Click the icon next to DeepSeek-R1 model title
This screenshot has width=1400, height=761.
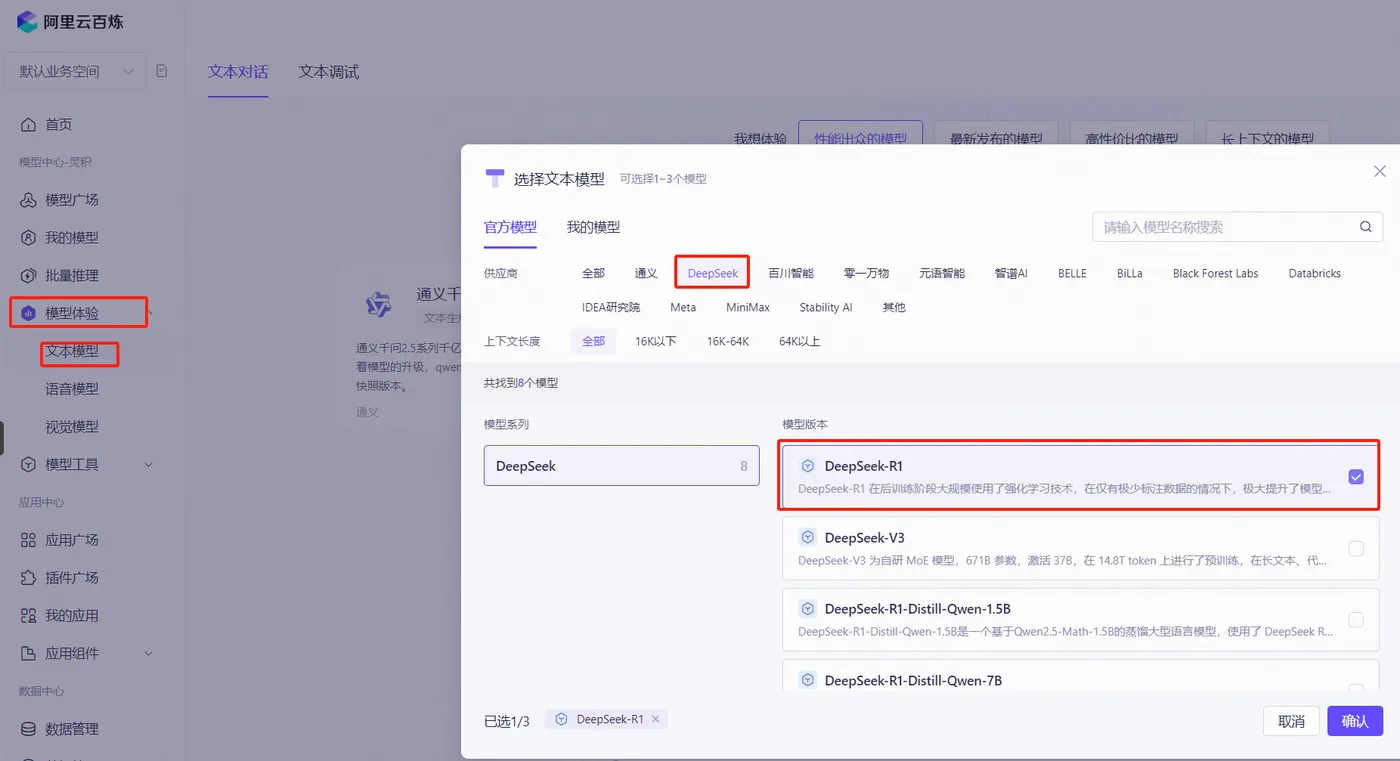pyautogui.click(x=808, y=466)
